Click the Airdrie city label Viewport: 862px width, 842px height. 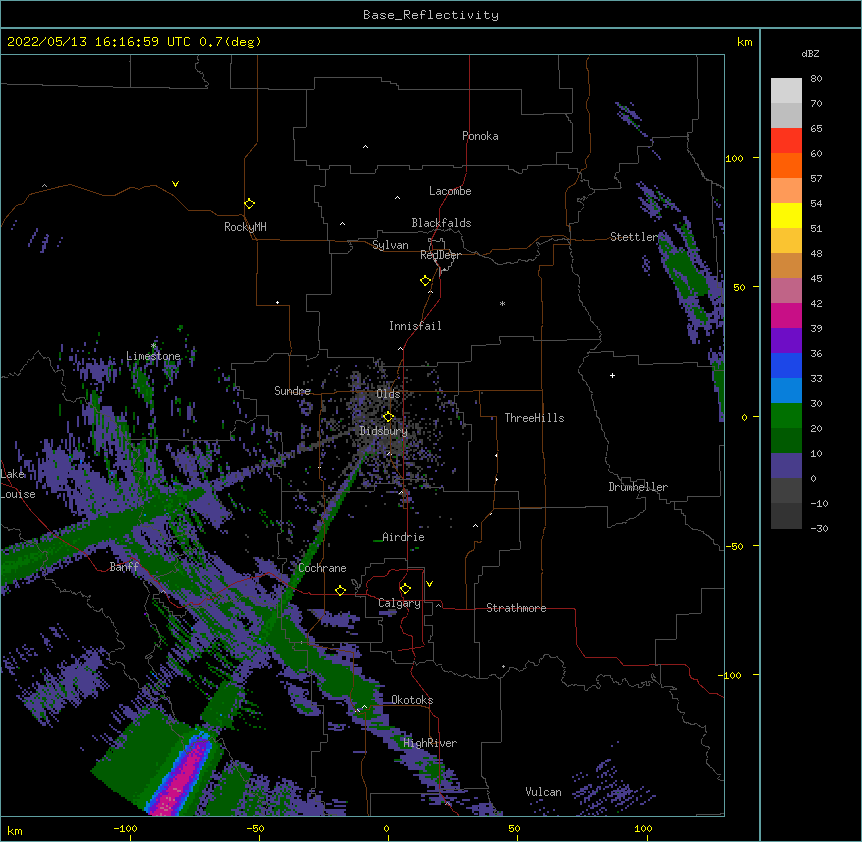[x=403, y=537]
